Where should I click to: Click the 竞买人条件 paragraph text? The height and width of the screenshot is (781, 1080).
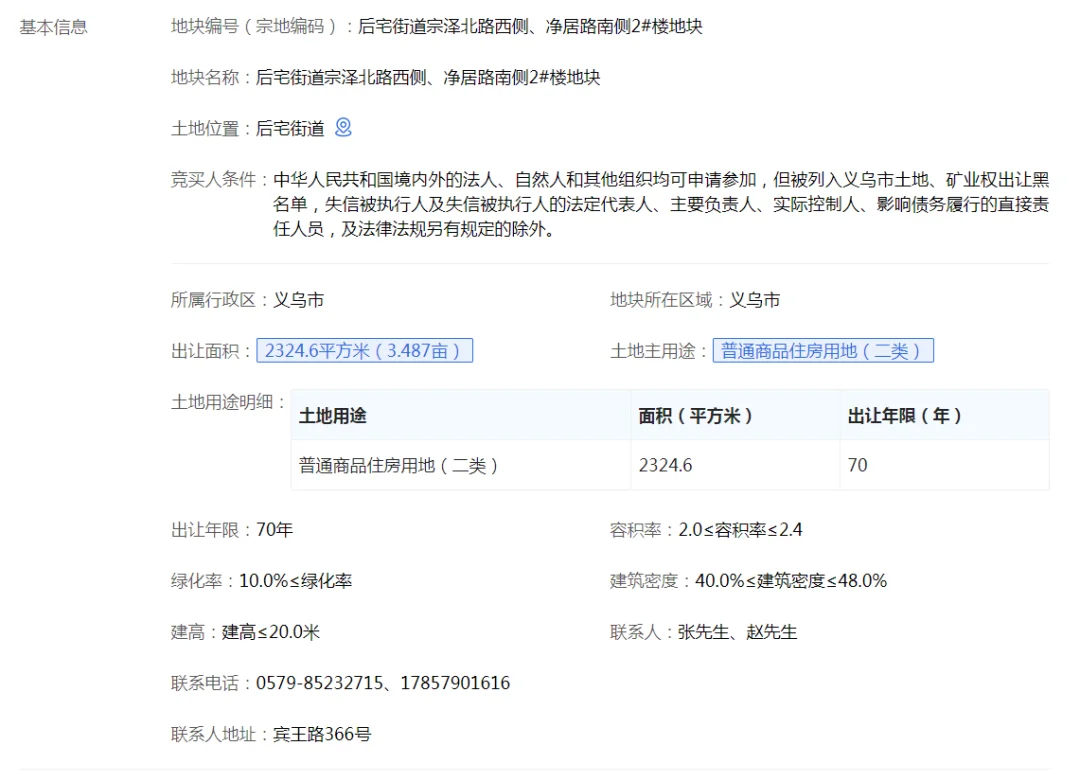pyautogui.click(x=661, y=205)
